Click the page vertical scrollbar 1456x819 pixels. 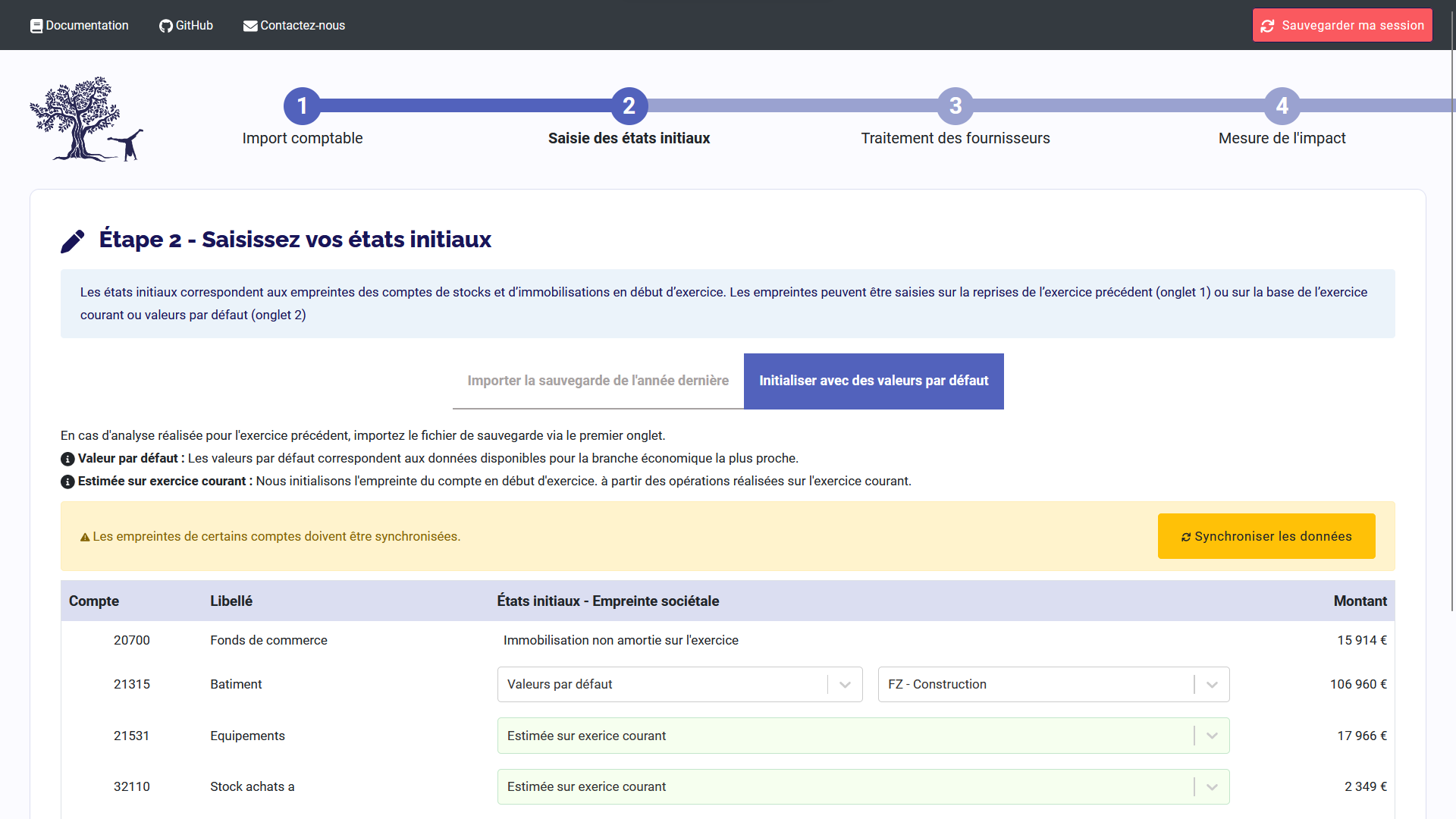pyautogui.click(x=1451, y=311)
